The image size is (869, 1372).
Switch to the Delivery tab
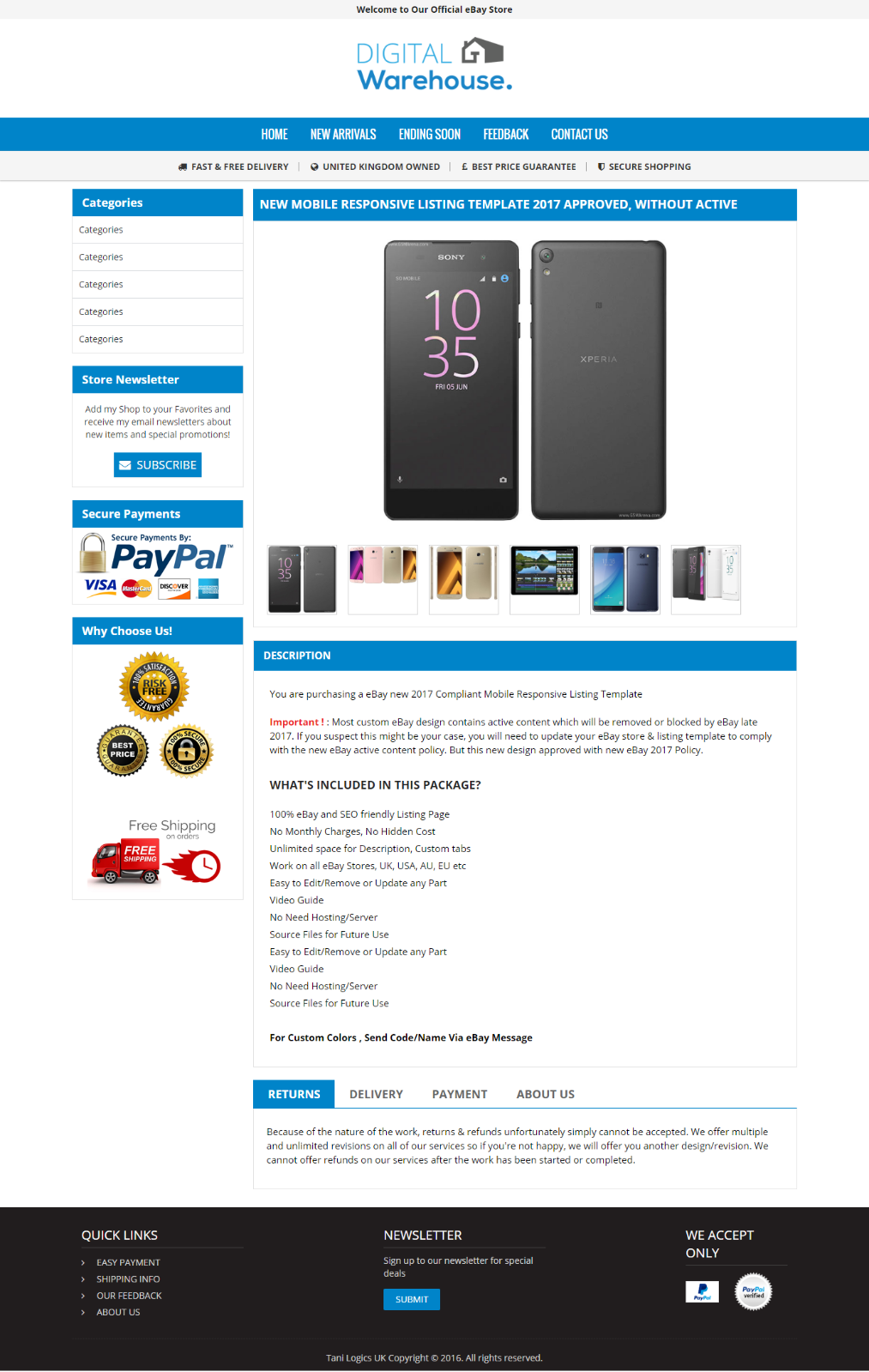[x=376, y=1094]
